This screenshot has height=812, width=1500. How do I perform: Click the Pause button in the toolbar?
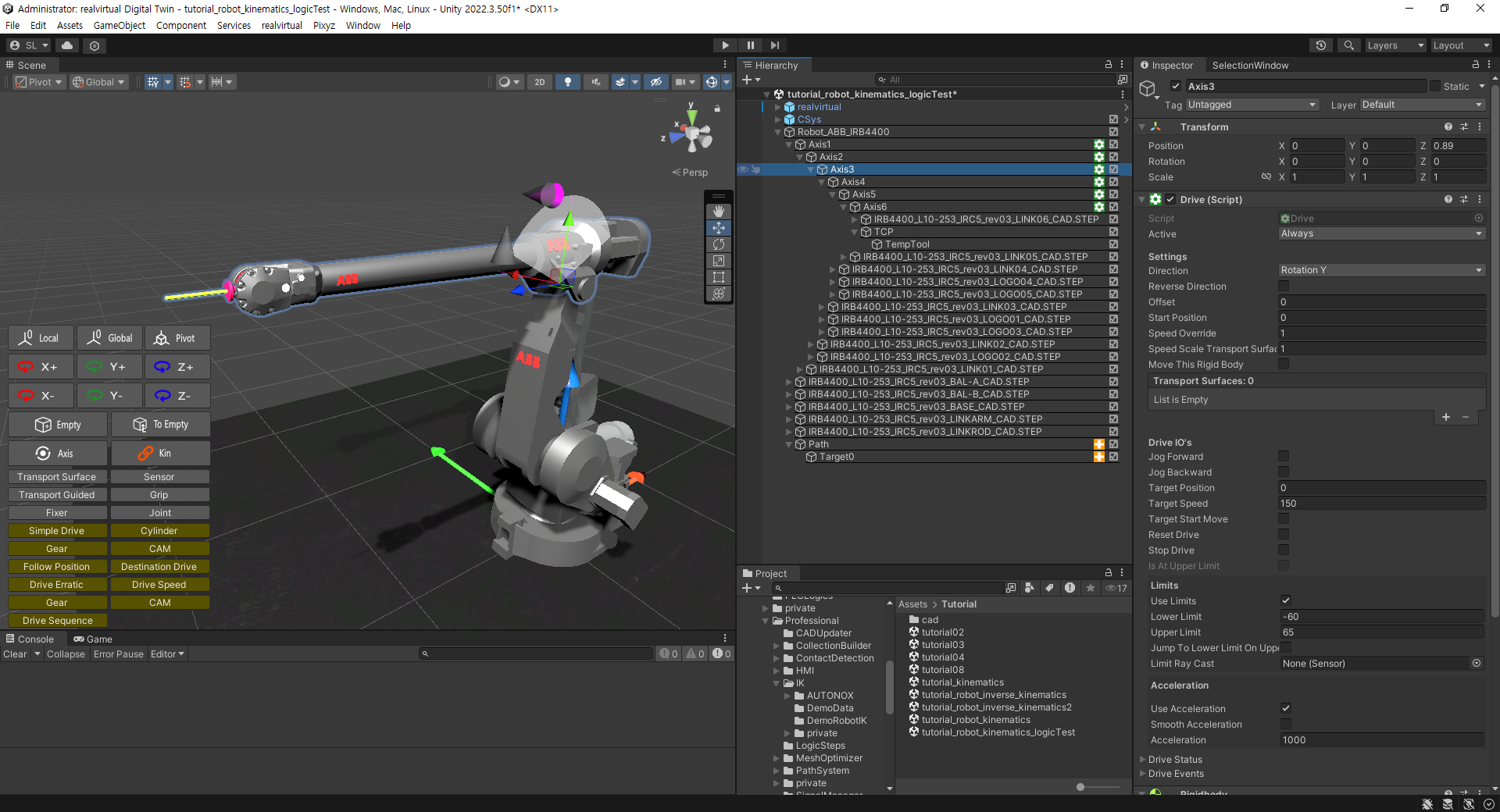[x=750, y=45]
